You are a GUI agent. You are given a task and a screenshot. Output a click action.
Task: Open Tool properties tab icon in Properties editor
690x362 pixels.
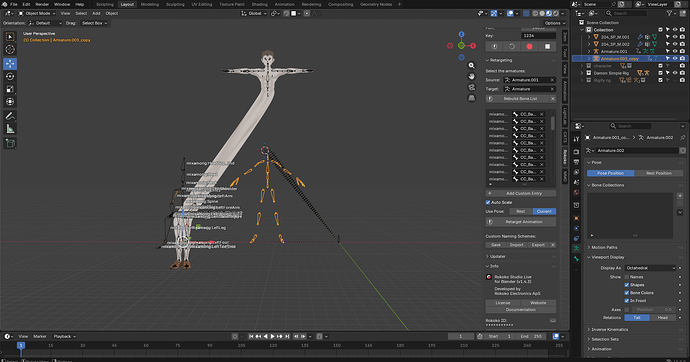click(x=576, y=139)
